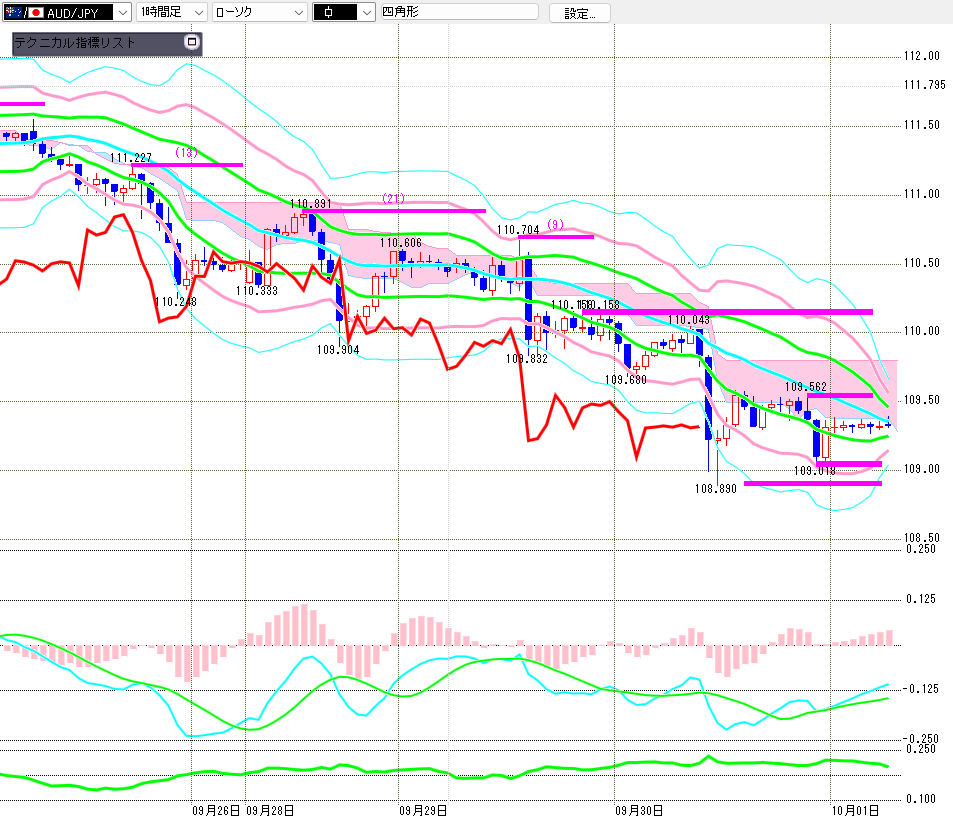This screenshot has height=821, width=953.
Task: Open the 設定... settings button
Action: click(580, 13)
